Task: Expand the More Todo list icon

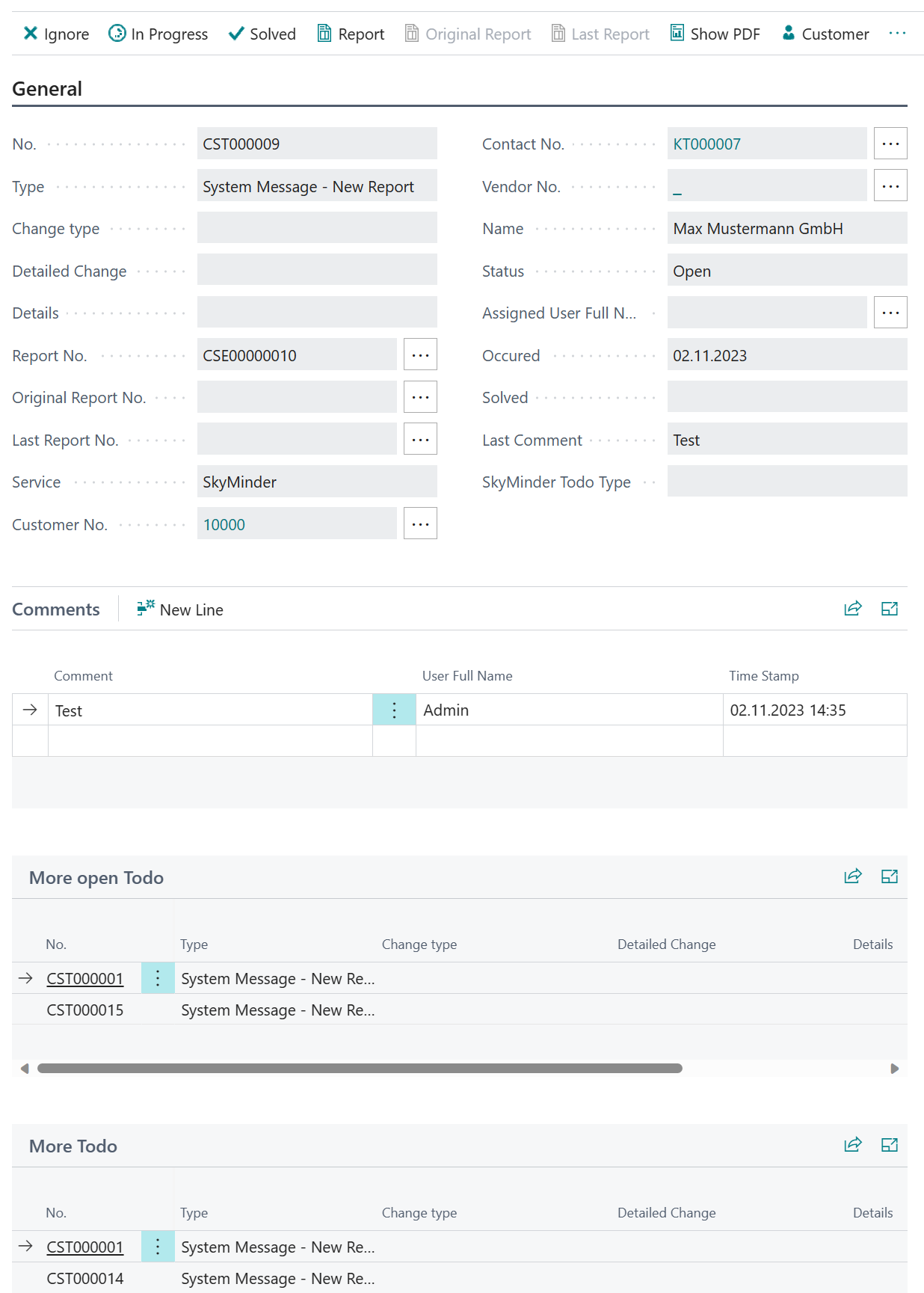Action: pyautogui.click(x=889, y=1145)
